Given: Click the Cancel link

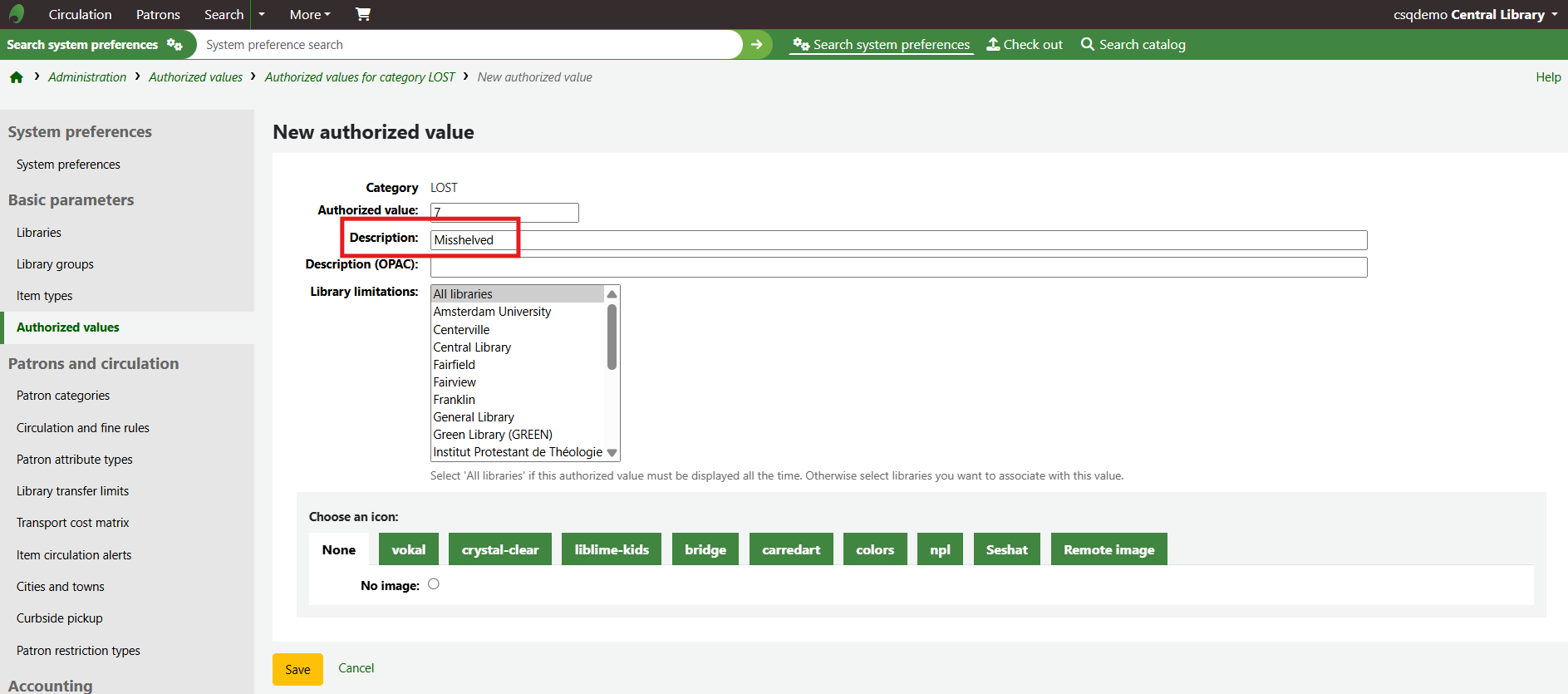Looking at the screenshot, I should click(x=356, y=668).
